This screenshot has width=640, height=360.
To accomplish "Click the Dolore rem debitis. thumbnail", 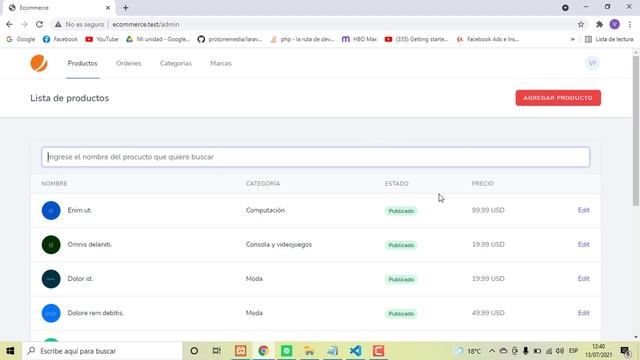I will pyautogui.click(x=51, y=313).
